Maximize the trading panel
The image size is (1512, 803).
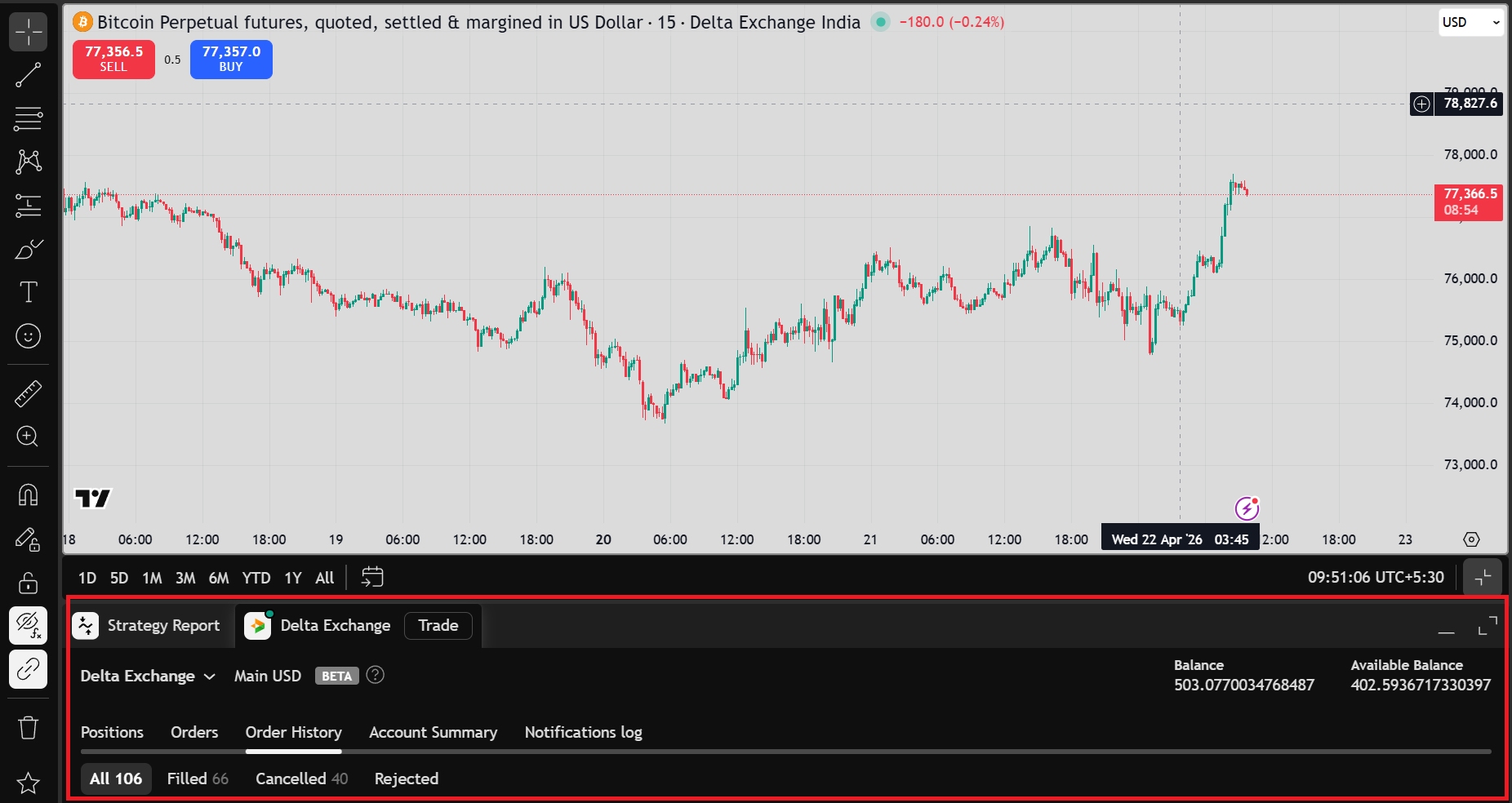(x=1488, y=626)
